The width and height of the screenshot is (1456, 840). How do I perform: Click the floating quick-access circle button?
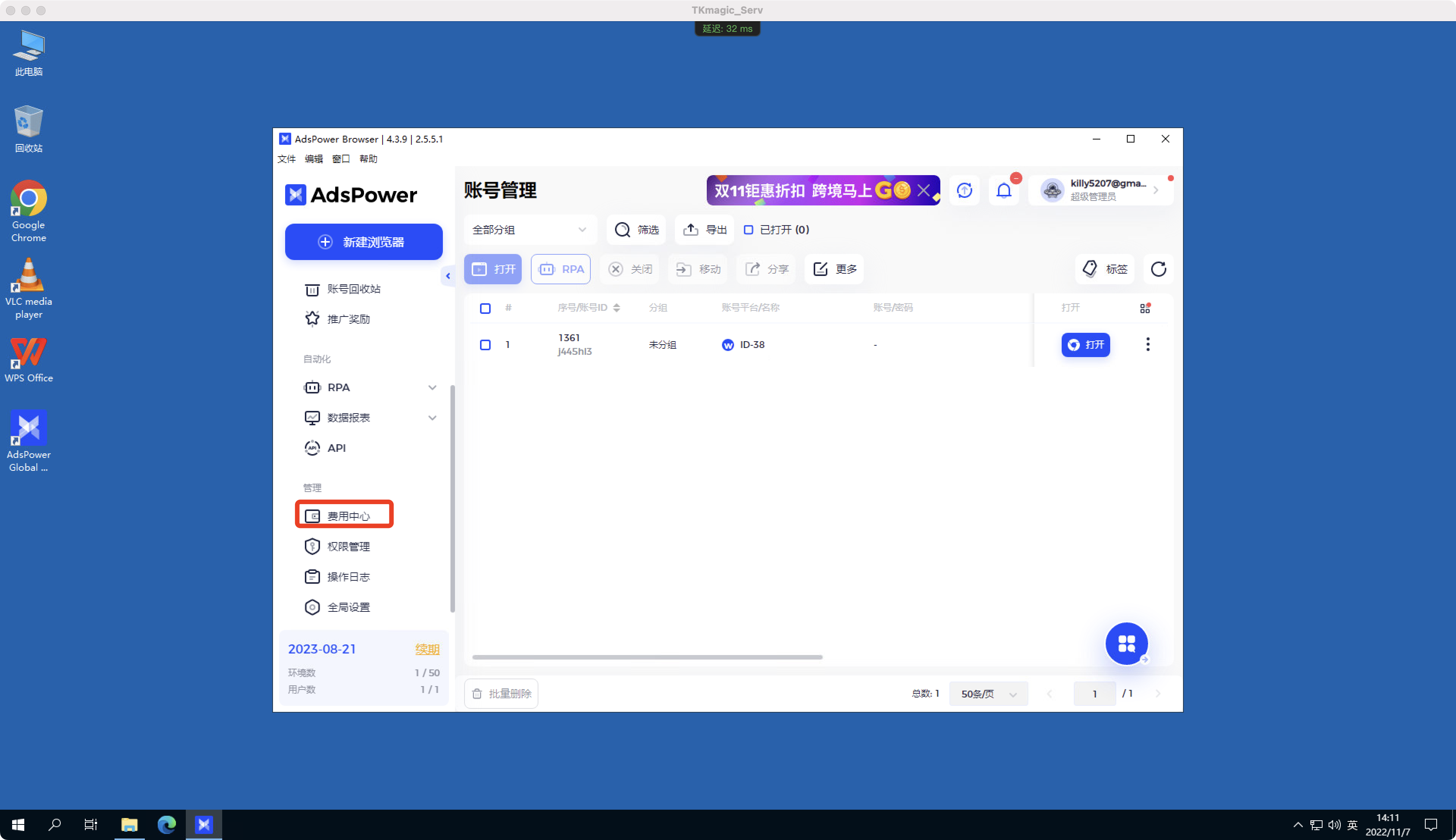coord(1127,643)
